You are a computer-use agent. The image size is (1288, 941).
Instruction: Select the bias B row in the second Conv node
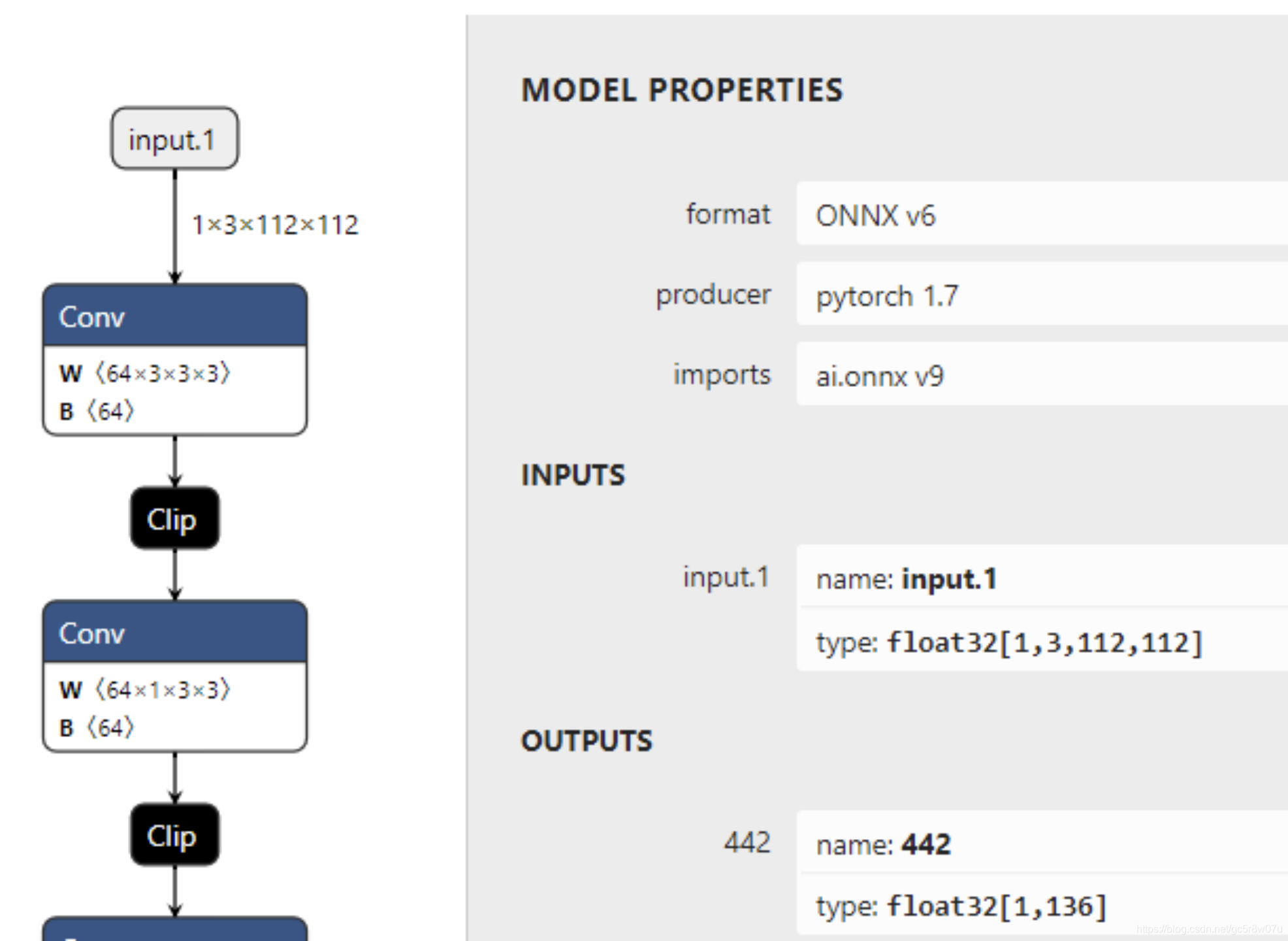[97, 727]
